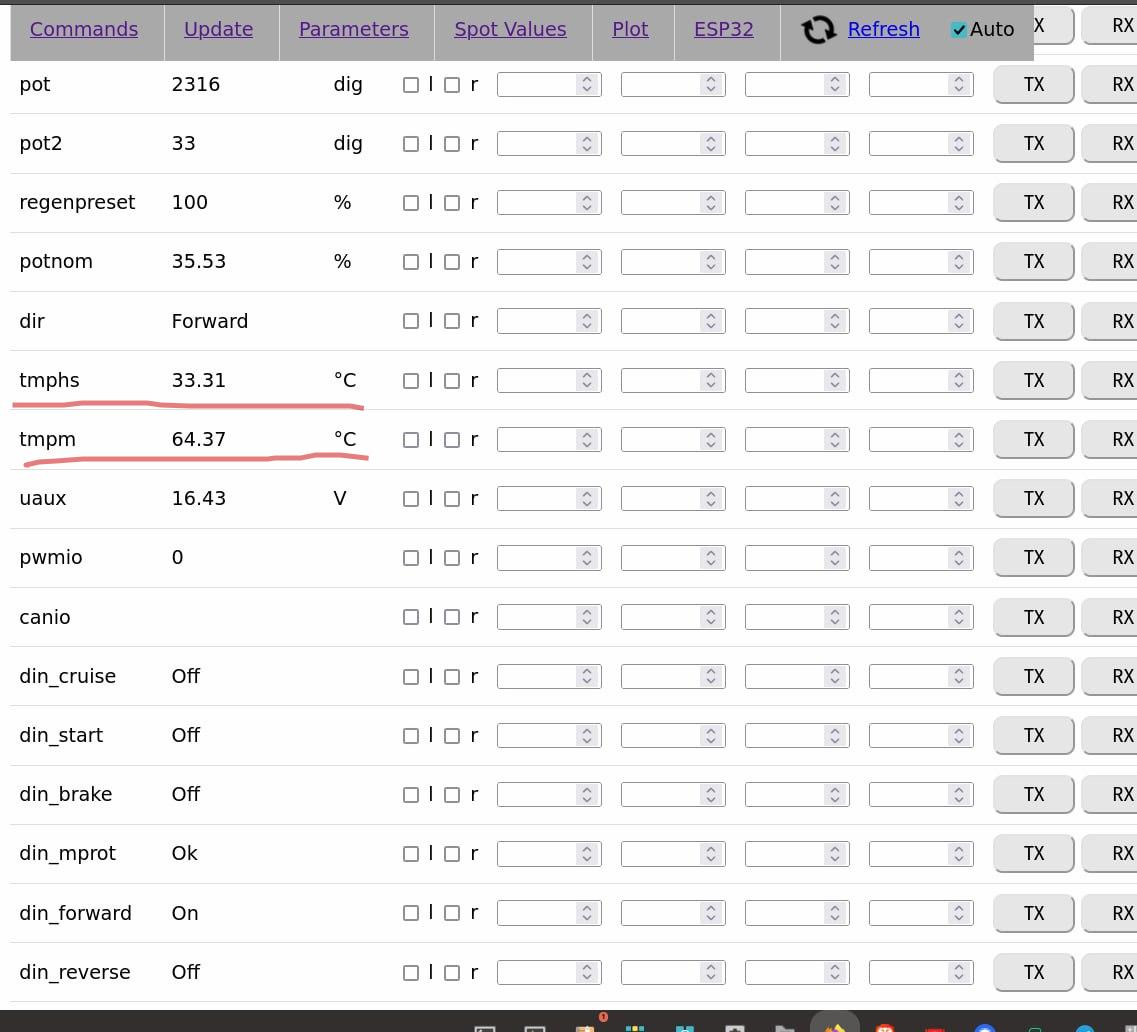Screen dimensions: 1137x1032
Task: Check the 'l' checkbox for tmphs
Action: (411, 381)
